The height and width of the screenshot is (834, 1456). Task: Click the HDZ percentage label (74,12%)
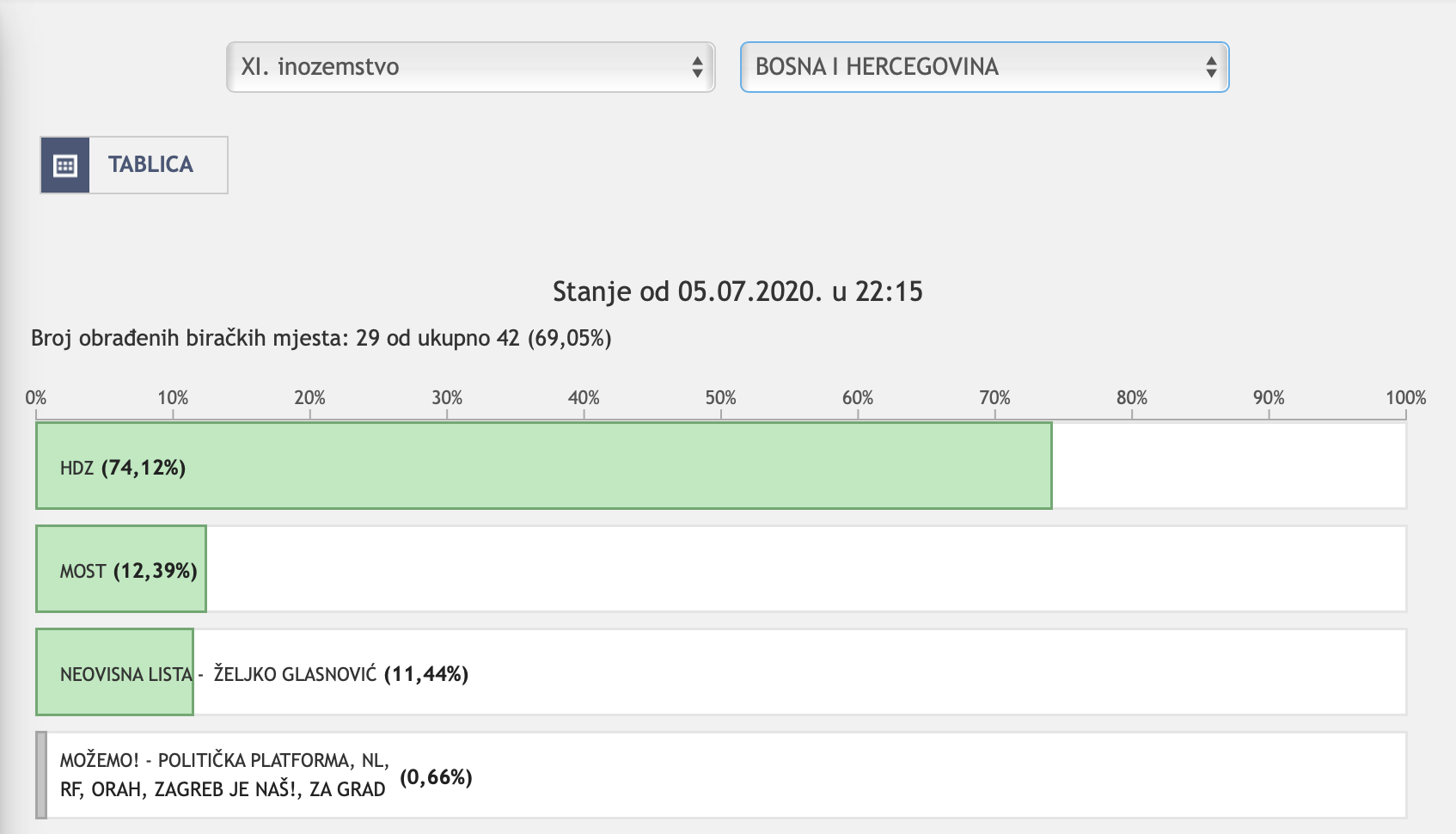point(145,469)
